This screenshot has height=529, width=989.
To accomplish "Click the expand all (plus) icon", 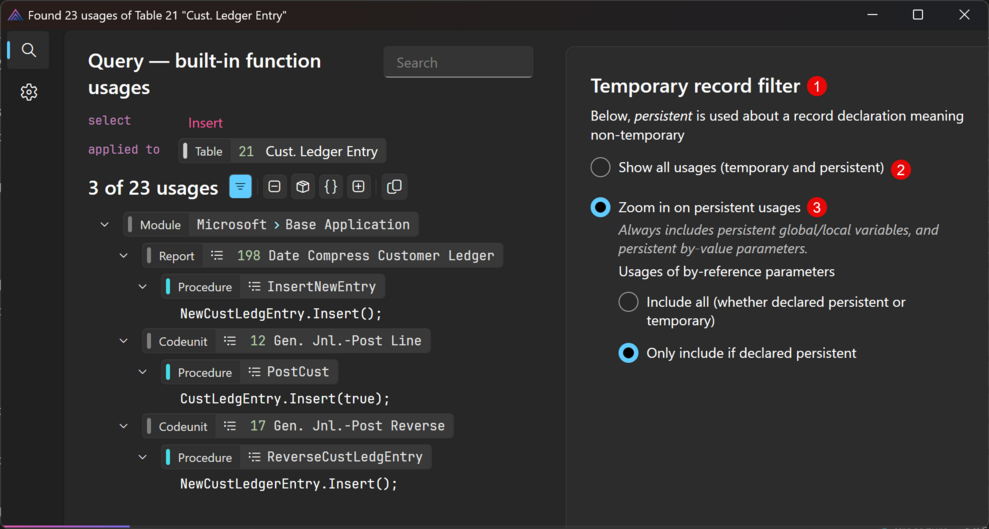I will 358,187.
